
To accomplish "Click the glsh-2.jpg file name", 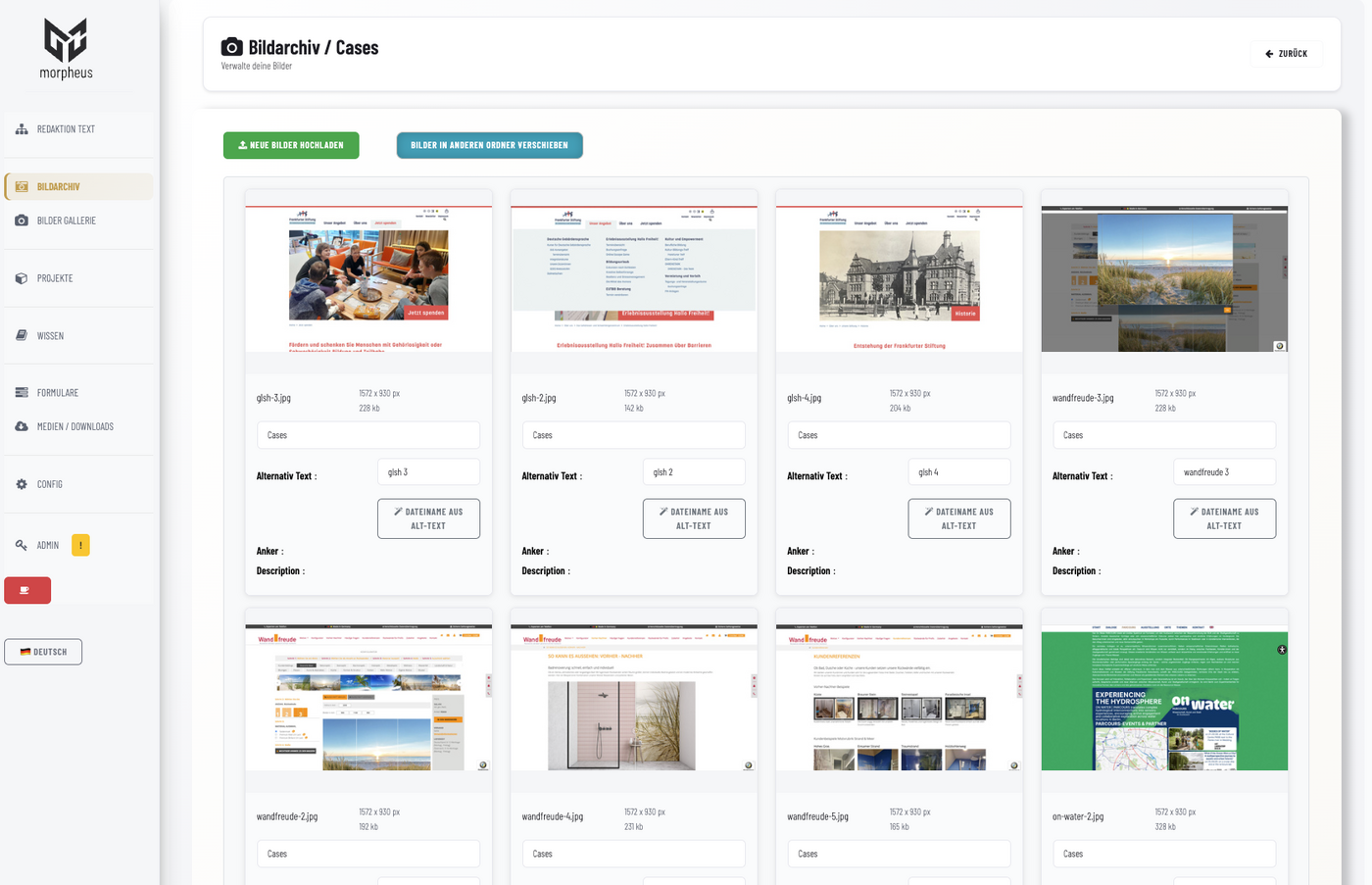I will pos(539,398).
